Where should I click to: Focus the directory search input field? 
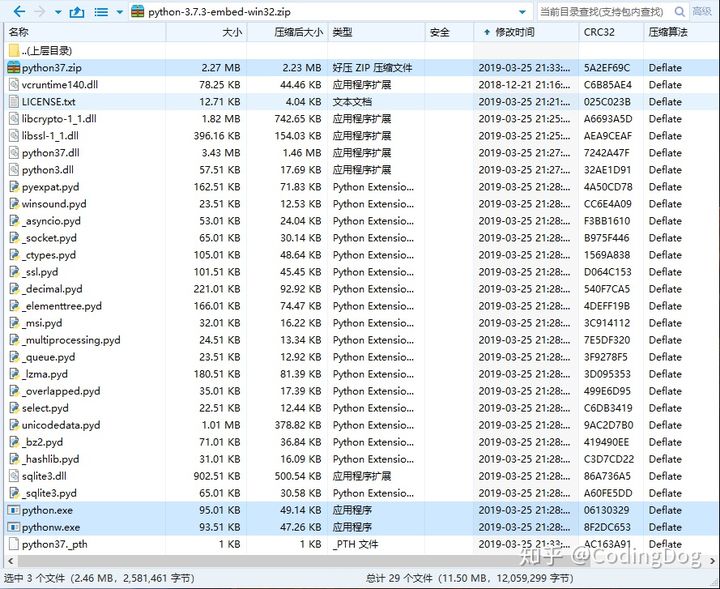[x=604, y=11]
